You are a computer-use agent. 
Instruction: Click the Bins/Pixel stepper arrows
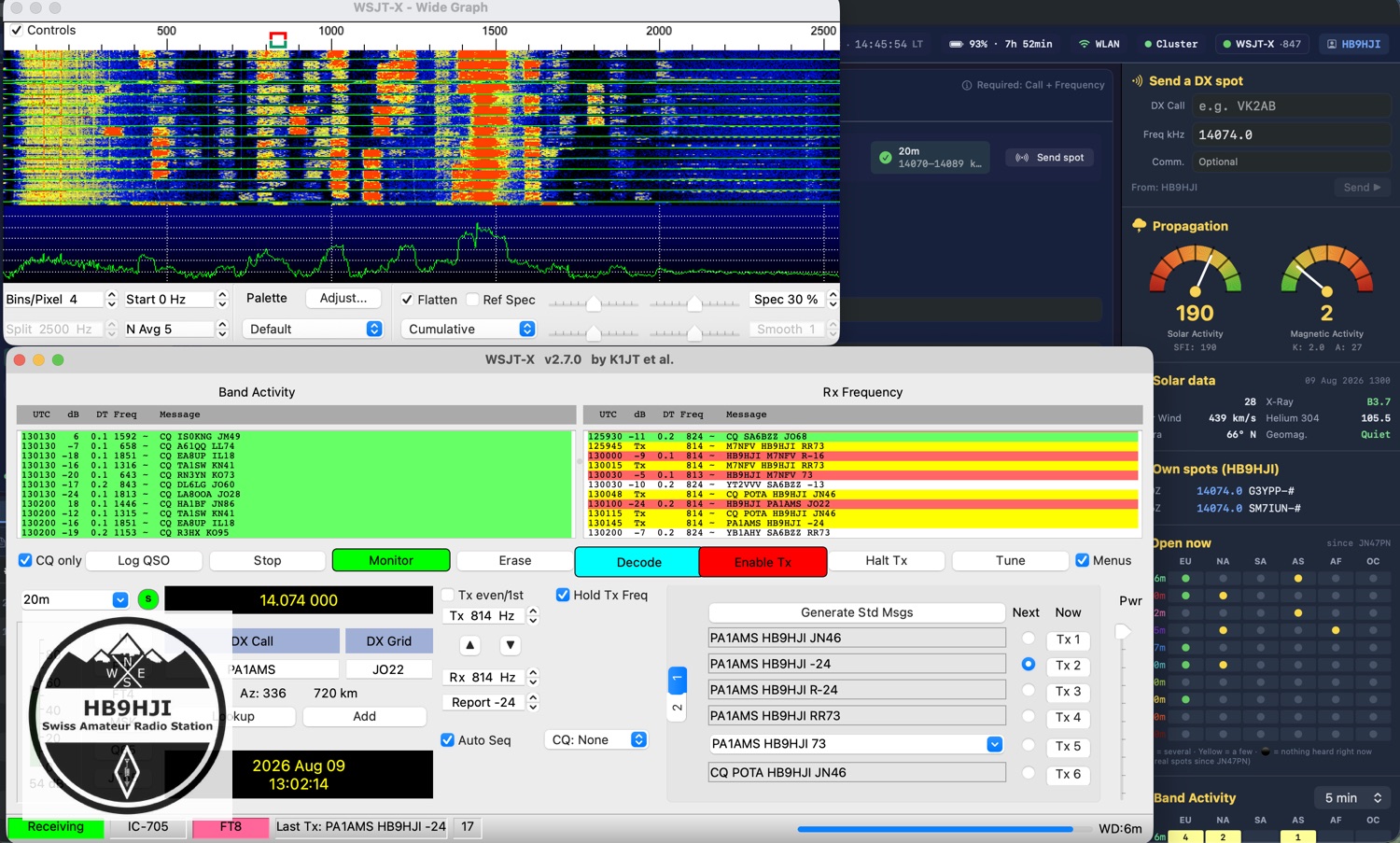pos(111,300)
